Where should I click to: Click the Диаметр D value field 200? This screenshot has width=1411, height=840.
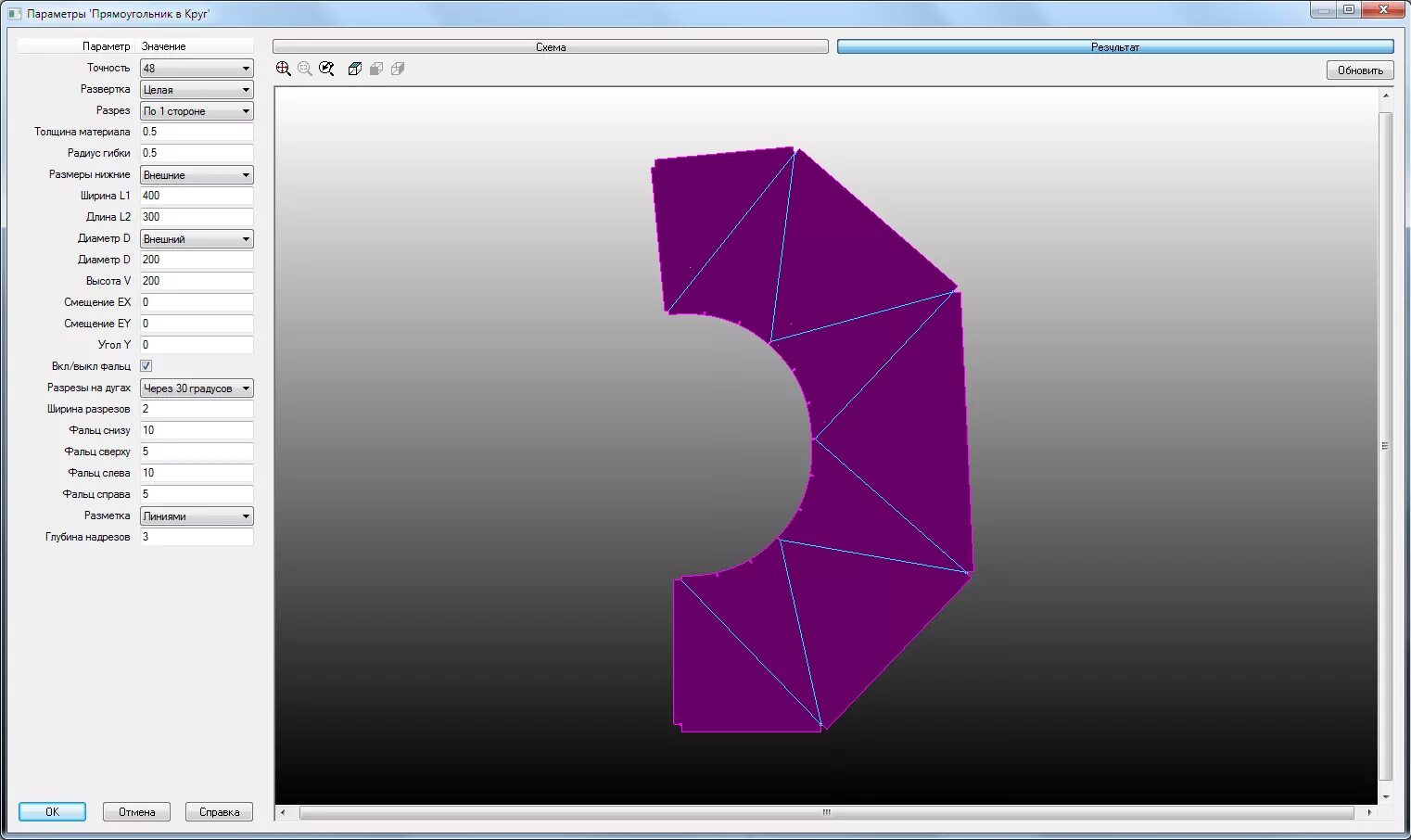click(x=197, y=260)
